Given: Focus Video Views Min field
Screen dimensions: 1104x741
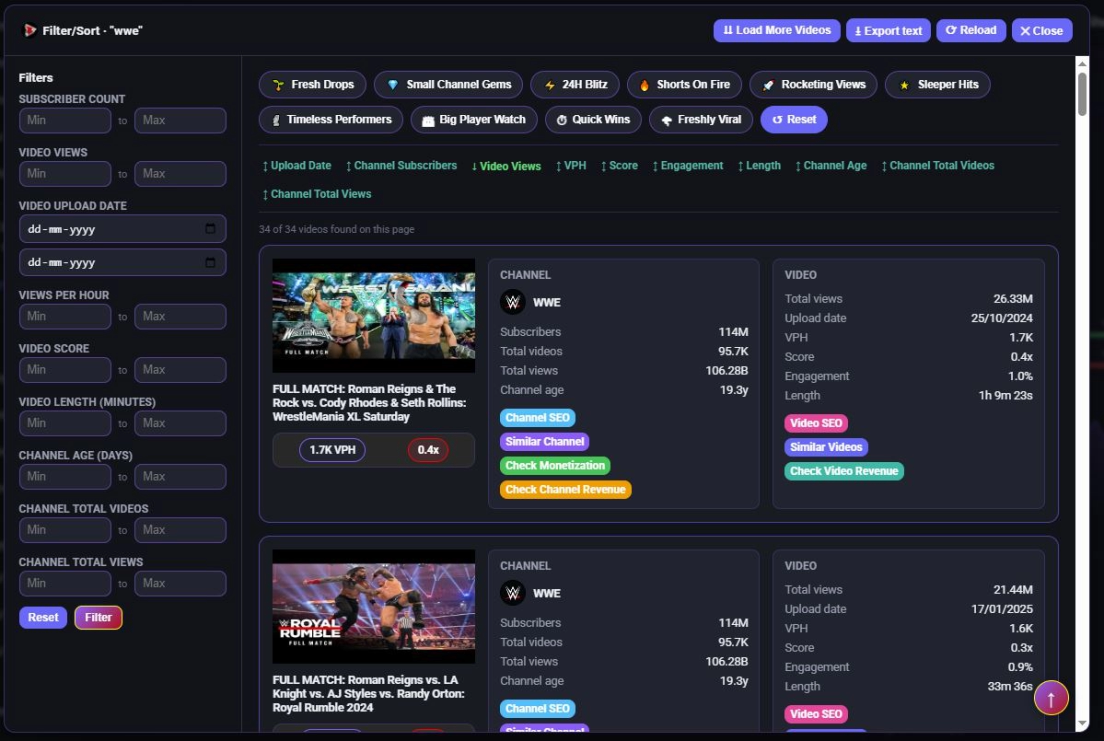Looking at the screenshot, I should [x=65, y=174].
